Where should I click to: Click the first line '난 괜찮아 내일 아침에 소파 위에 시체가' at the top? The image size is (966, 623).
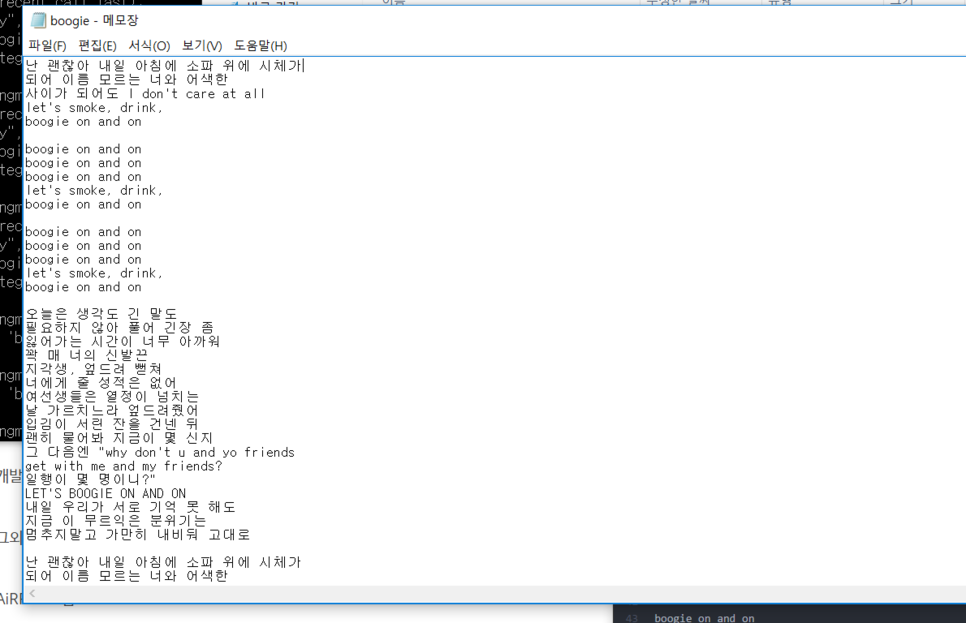pyautogui.click(x=163, y=66)
